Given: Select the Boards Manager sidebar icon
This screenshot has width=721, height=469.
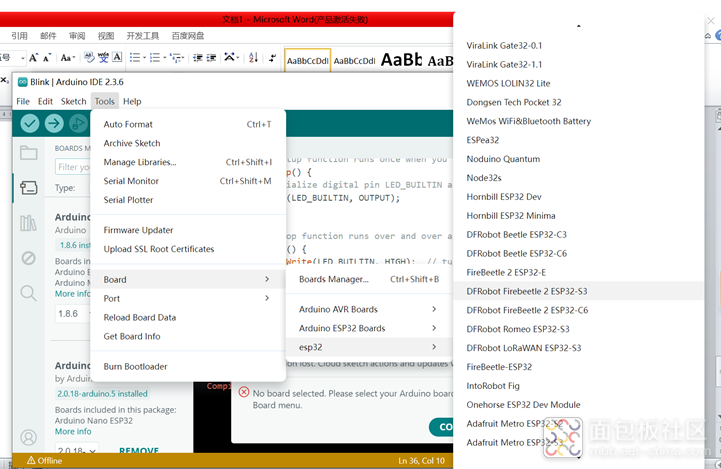Looking at the screenshot, I should pyautogui.click(x=28, y=187).
